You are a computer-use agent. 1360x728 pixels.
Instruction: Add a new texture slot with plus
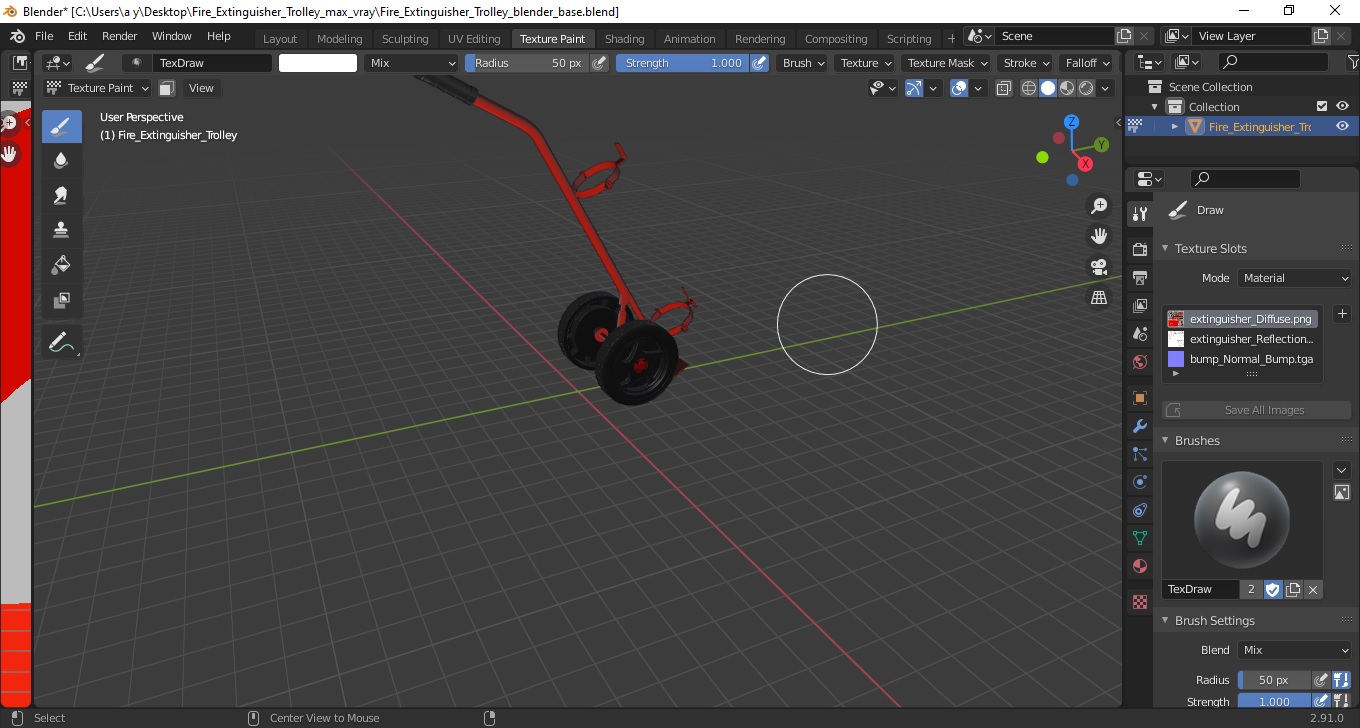[x=1342, y=314]
